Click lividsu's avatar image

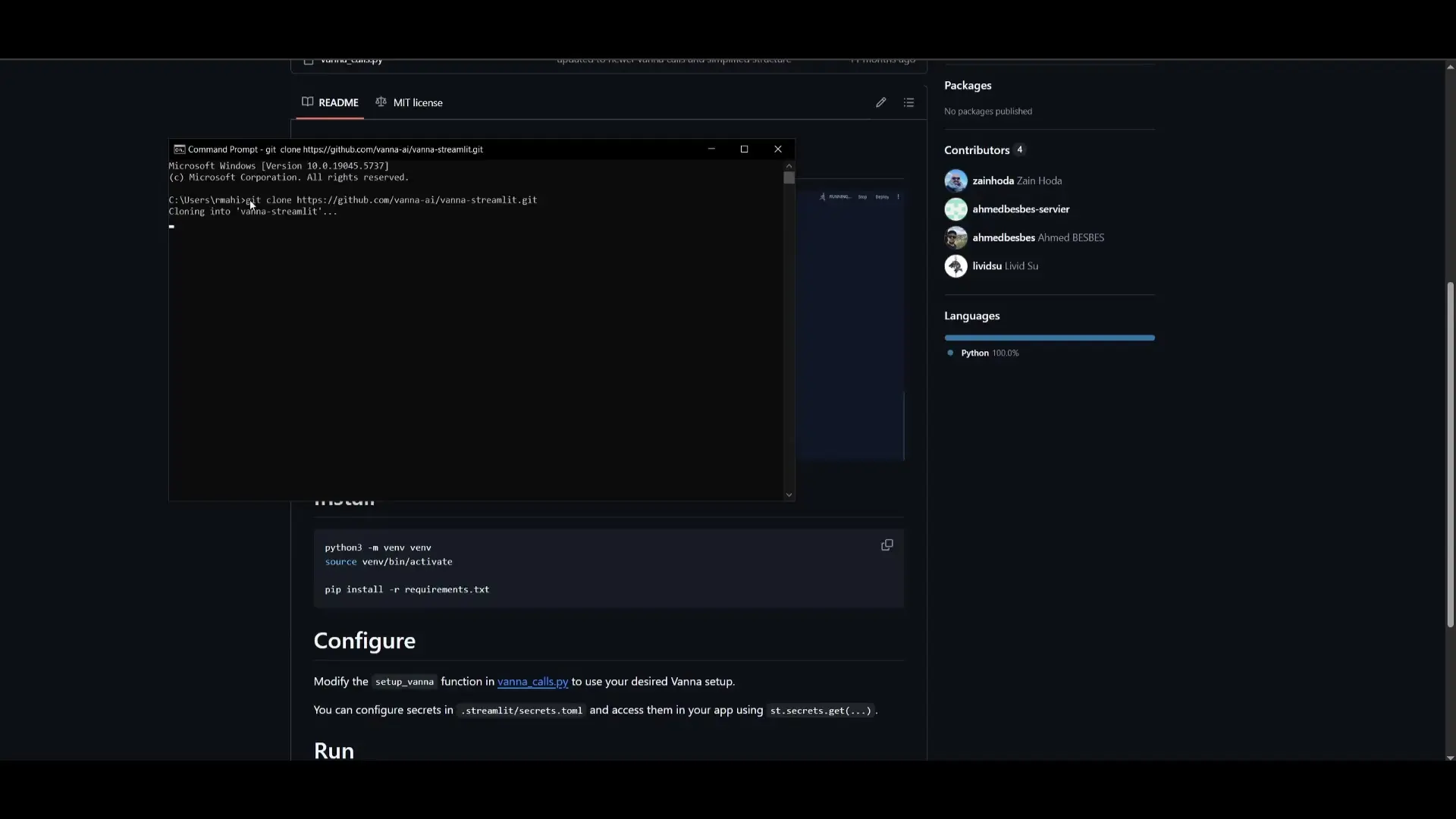(x=955, y=266)
